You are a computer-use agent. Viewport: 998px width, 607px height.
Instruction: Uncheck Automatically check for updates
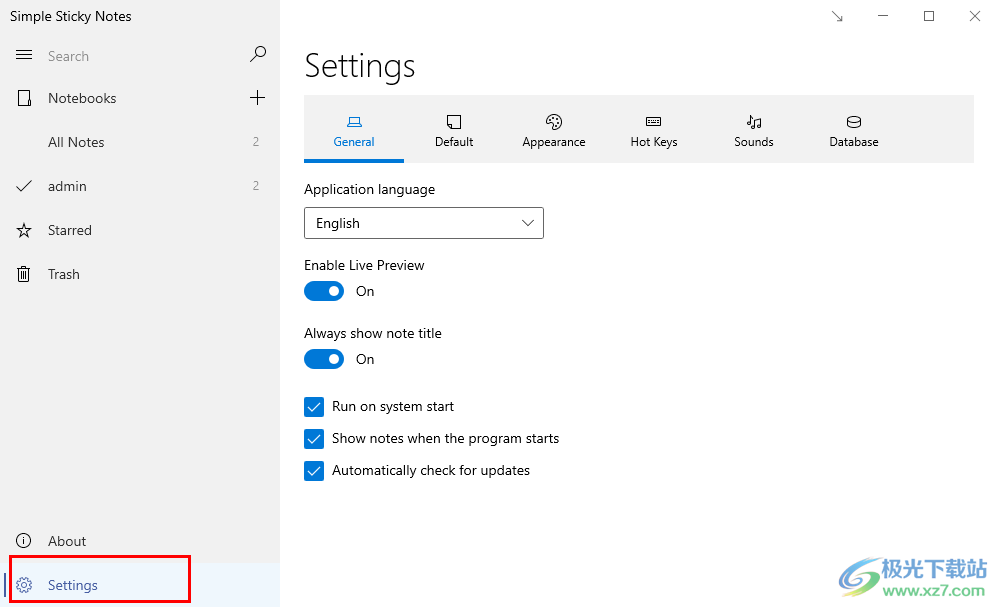[314, 471]
